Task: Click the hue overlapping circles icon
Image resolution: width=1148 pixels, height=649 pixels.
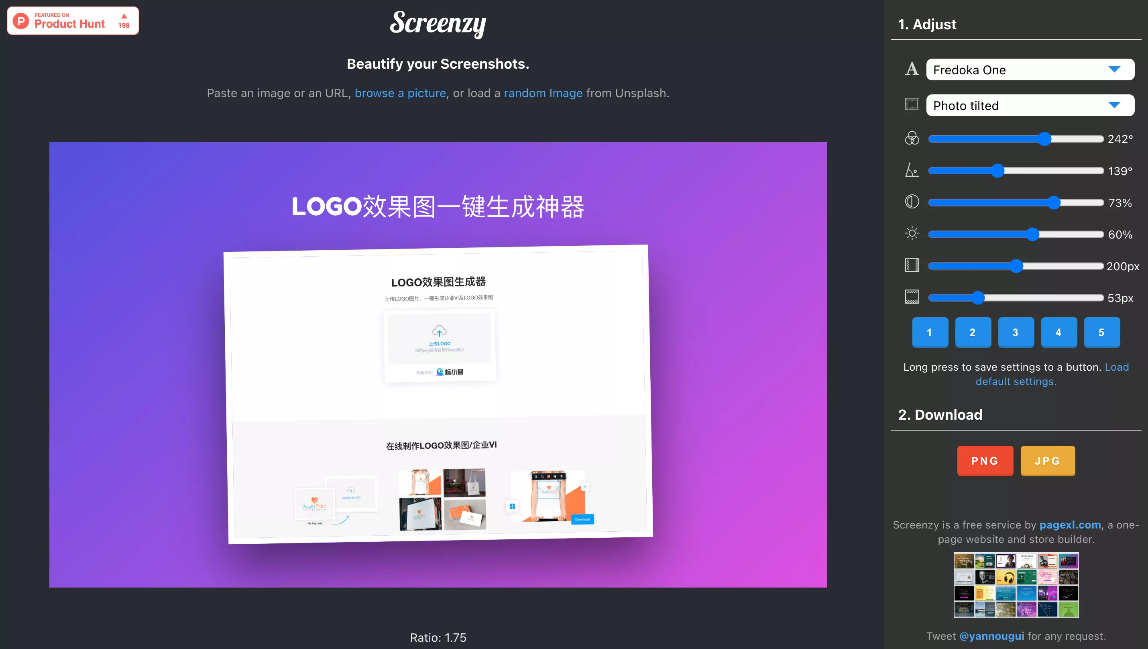Action: coord(911,138)
